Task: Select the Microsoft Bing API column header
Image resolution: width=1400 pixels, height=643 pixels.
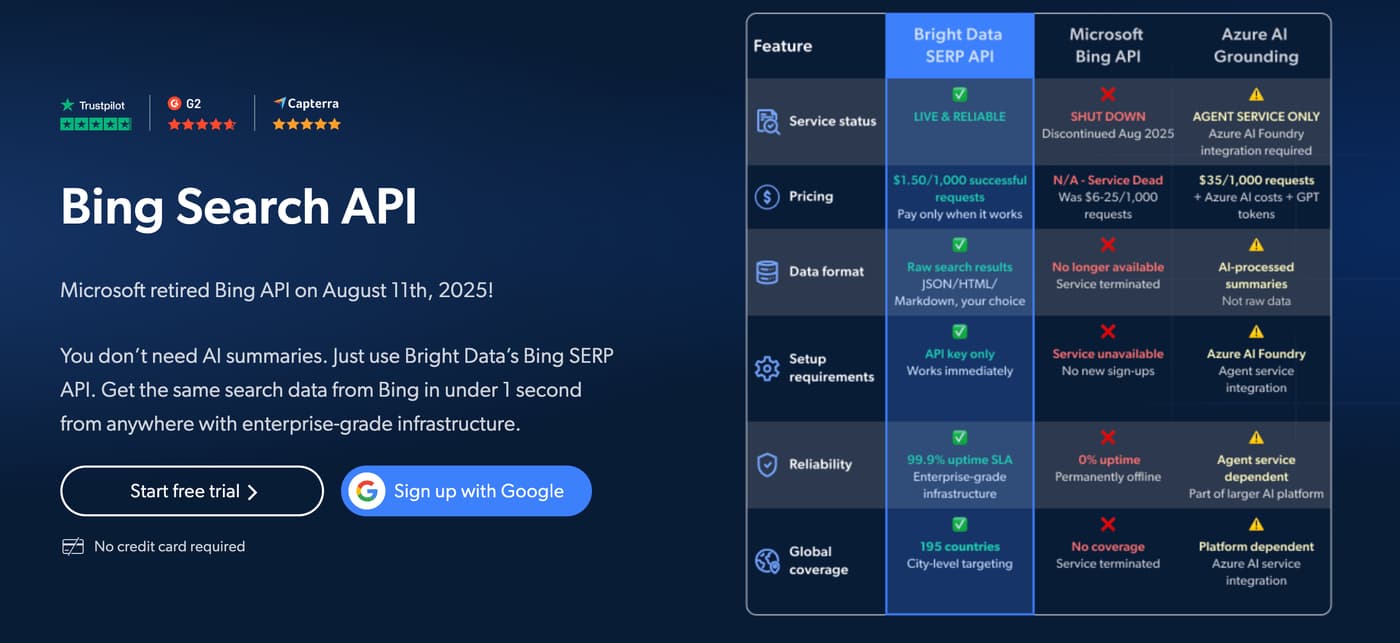Action: coord(1106,45)
